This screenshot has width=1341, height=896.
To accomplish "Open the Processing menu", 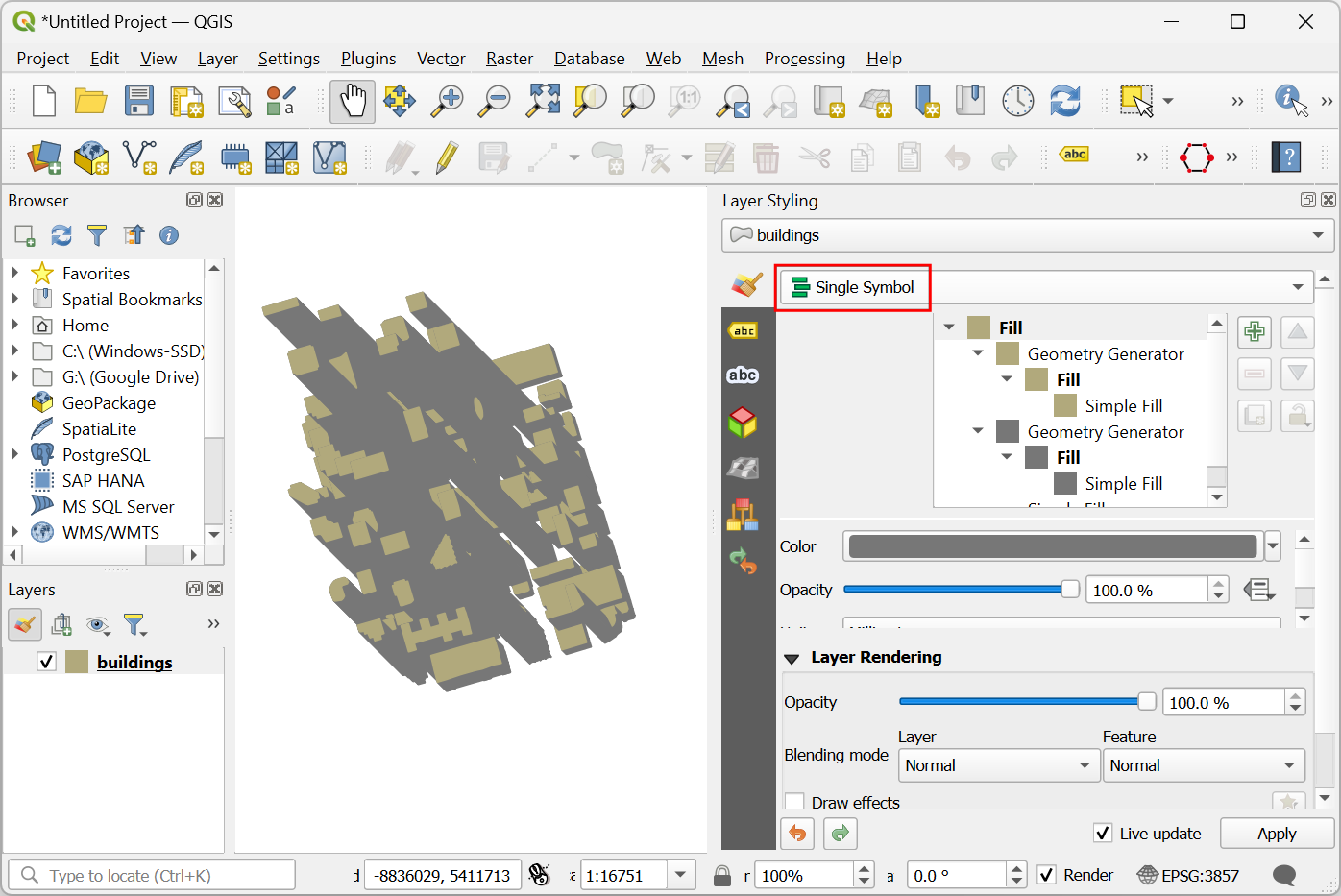I will 804,59.
